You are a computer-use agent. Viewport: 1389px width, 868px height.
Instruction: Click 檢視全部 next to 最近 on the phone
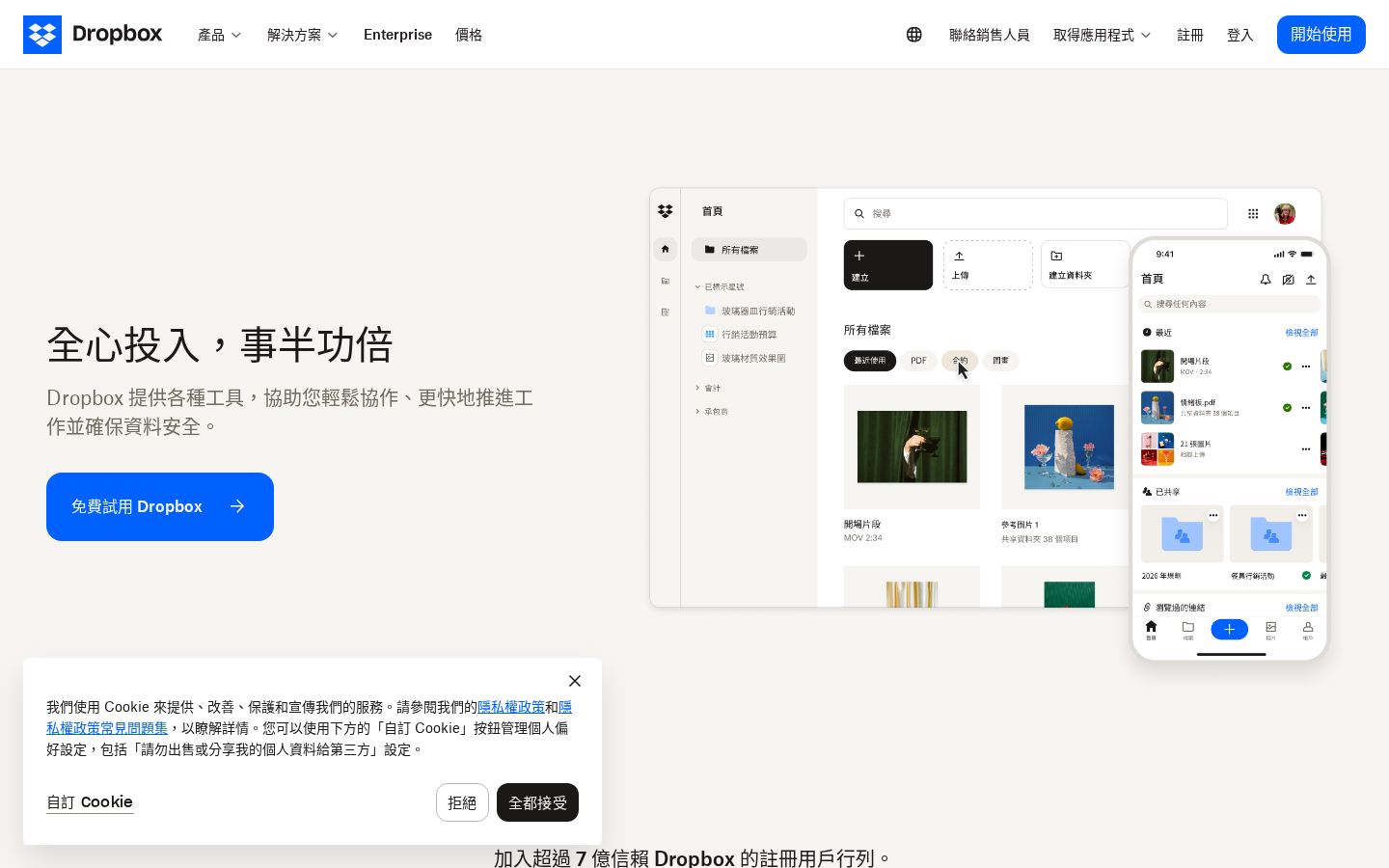coord(1301,333)
